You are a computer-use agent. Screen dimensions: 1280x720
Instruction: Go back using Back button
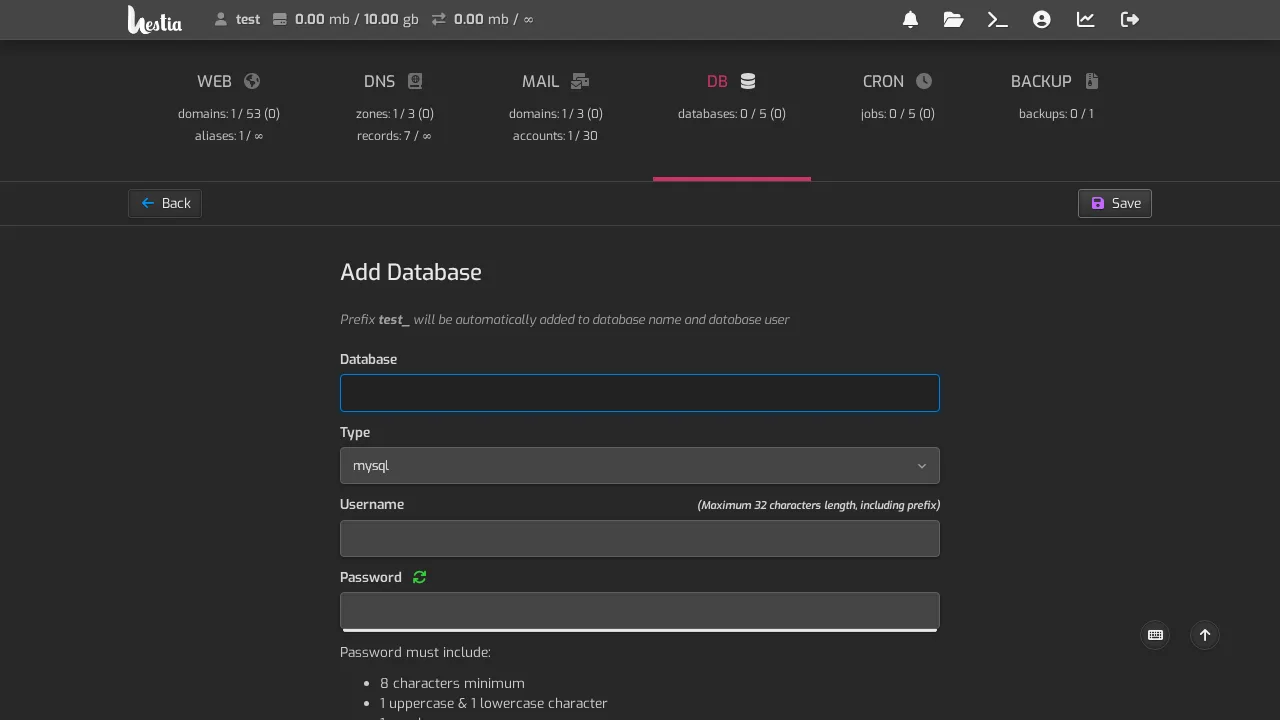point(165,203)
